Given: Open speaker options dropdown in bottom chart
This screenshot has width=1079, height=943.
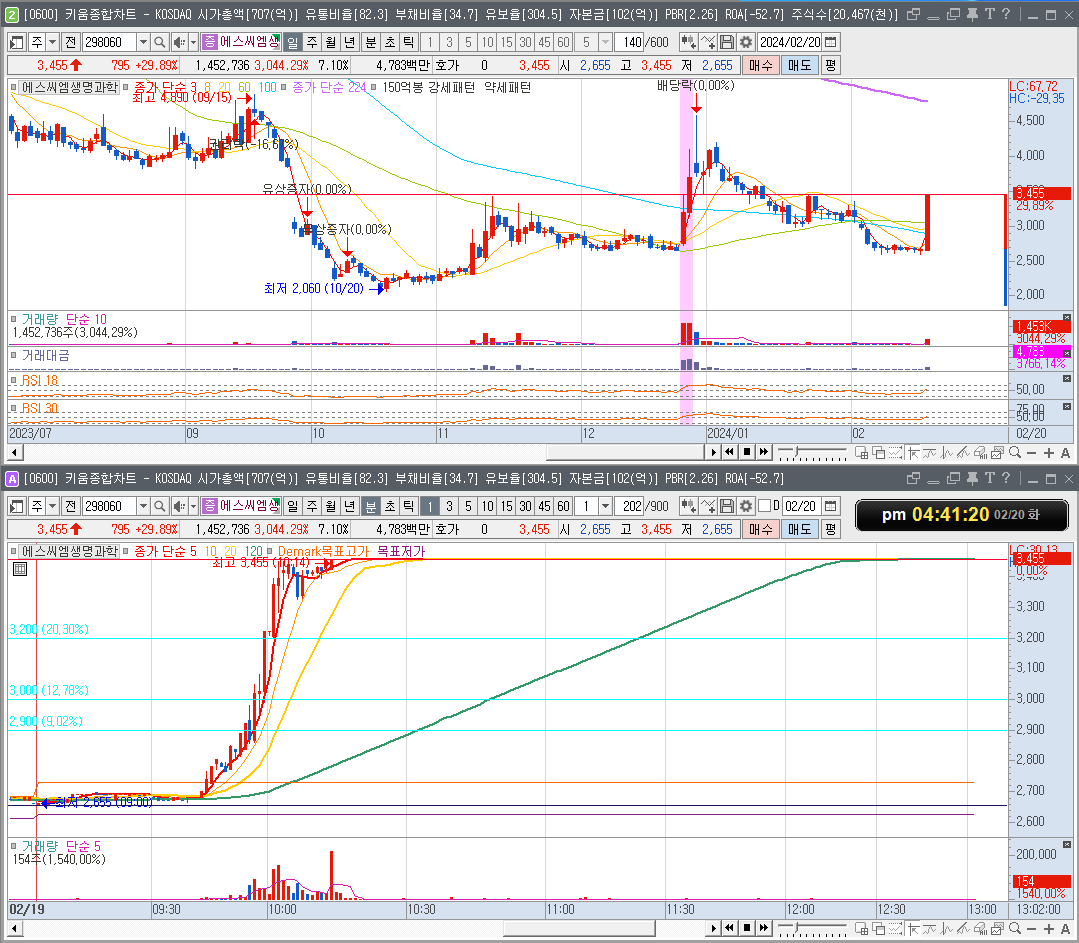Looking at the screenshot, I should pos(193,507).
